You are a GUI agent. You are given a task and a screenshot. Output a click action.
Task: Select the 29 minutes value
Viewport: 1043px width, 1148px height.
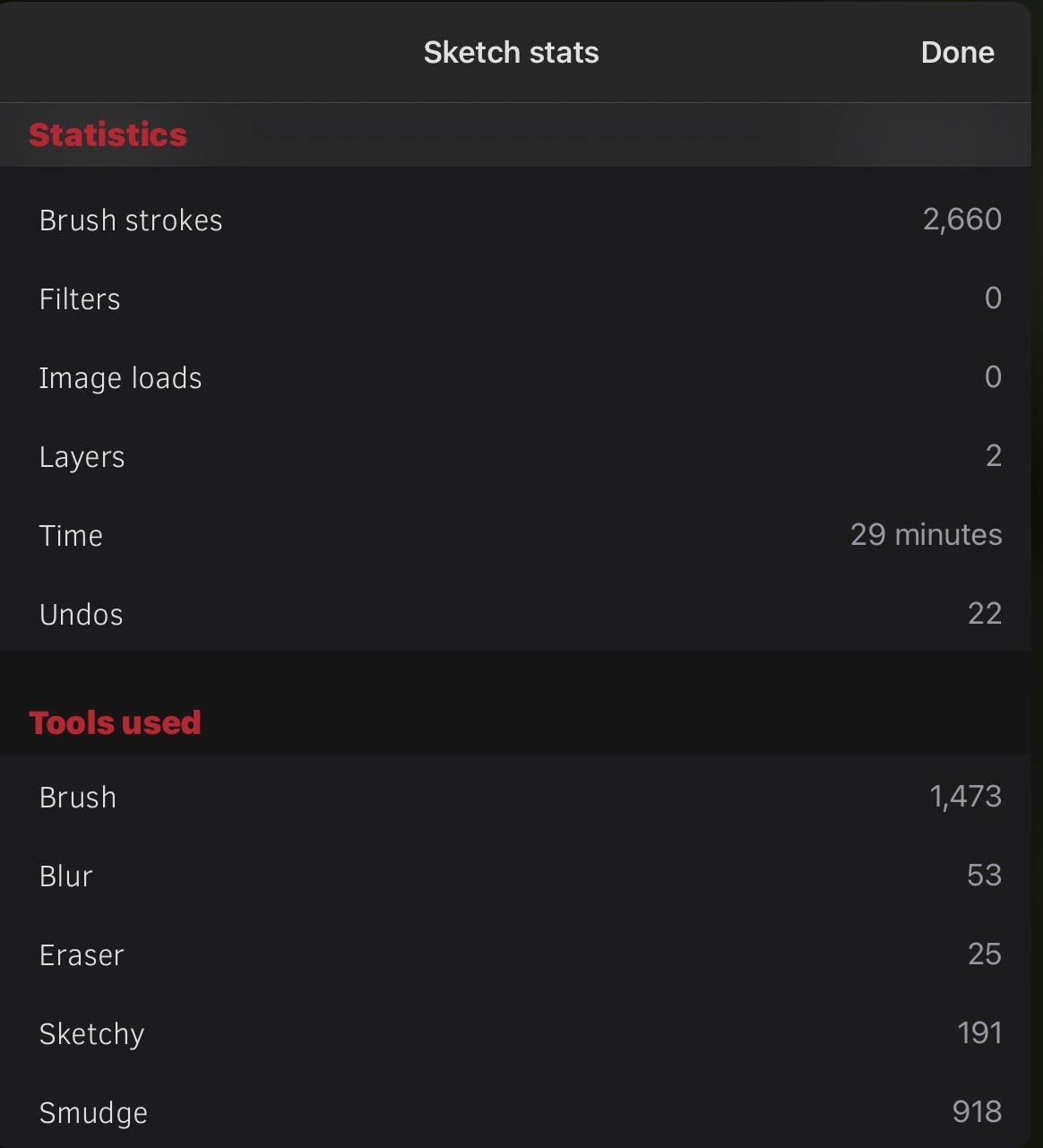926,535
